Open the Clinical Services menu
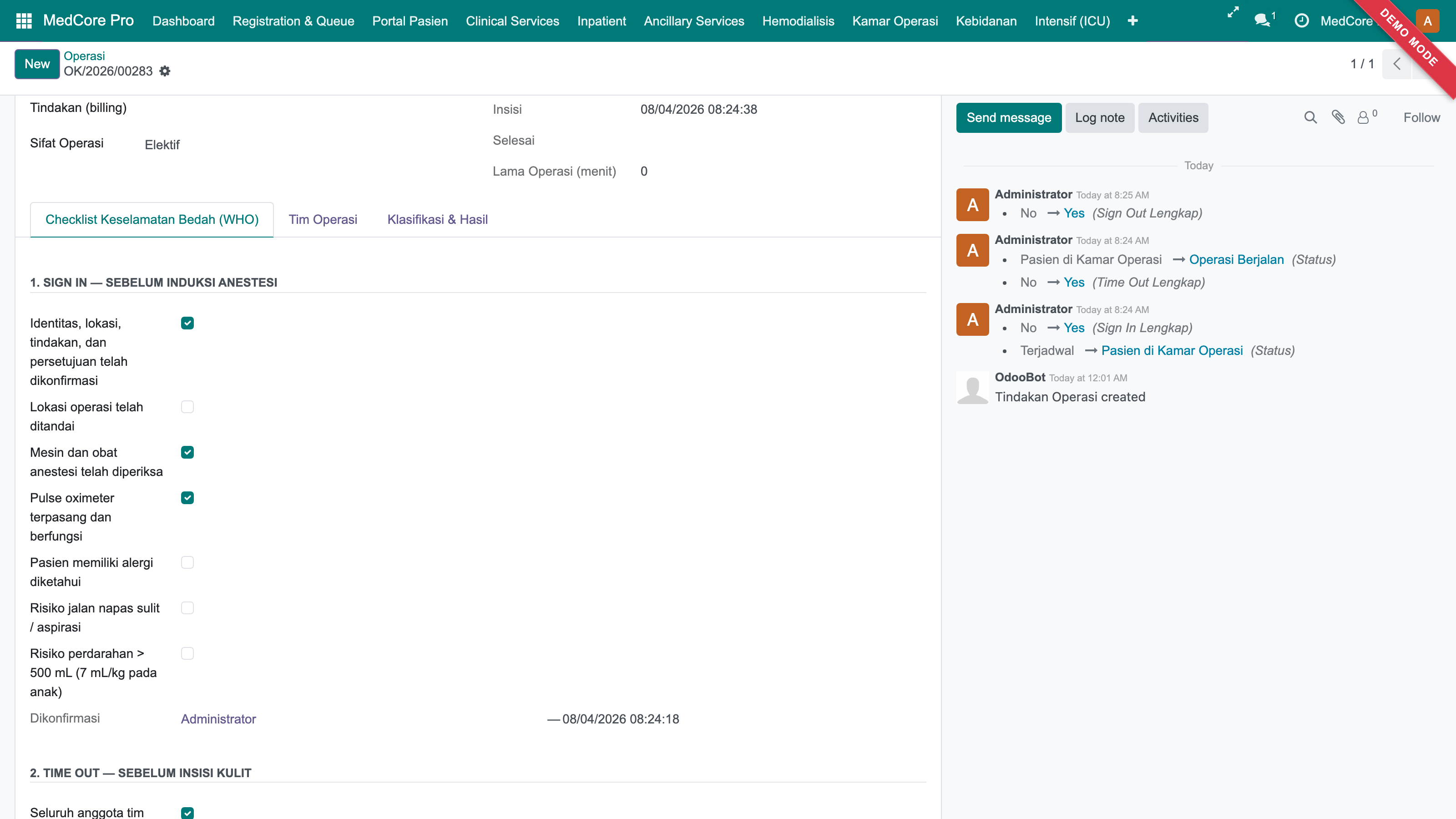The width and height of the screenshot is (1456, 819). tap(512, 21)
